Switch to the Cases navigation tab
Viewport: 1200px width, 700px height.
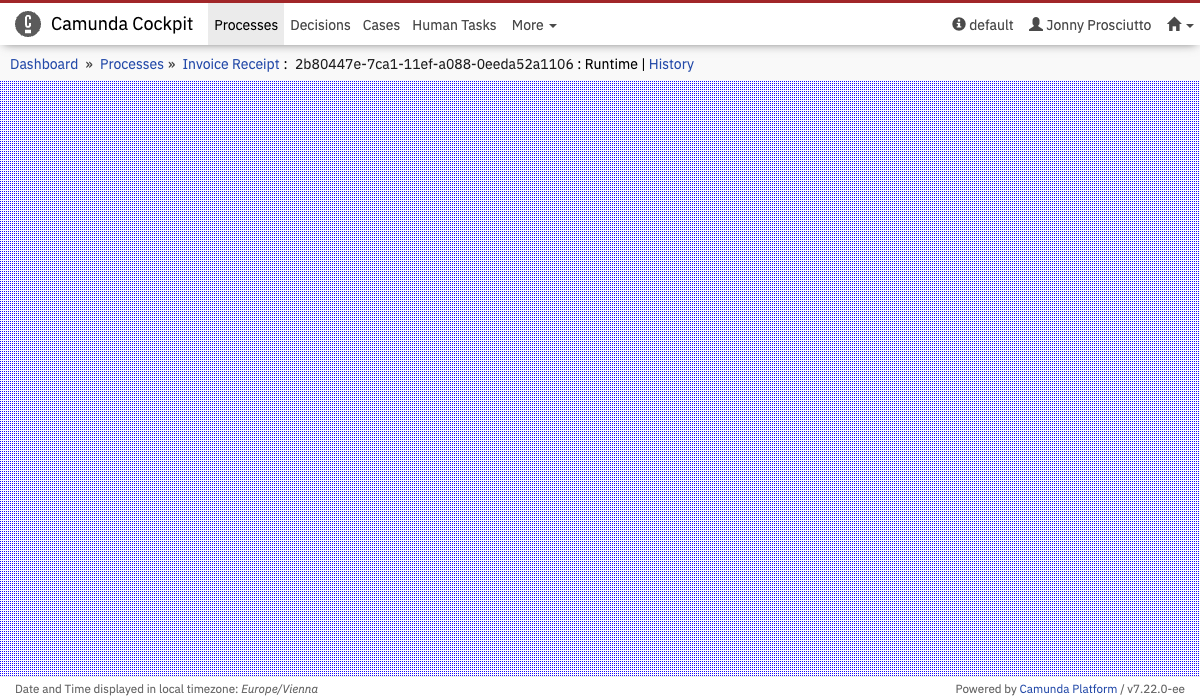tap(381, 25)
